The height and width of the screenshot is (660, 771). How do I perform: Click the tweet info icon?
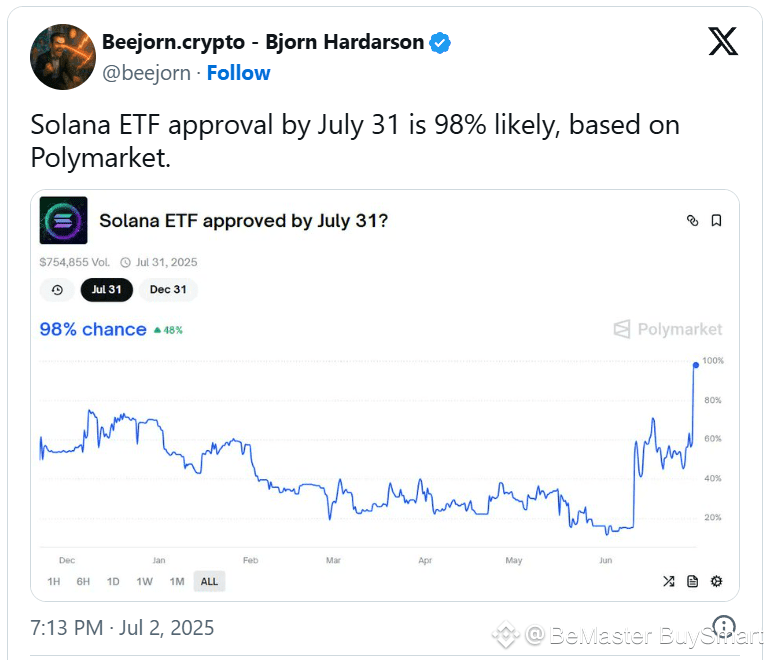pyautogui.click(x=723, y=627)
